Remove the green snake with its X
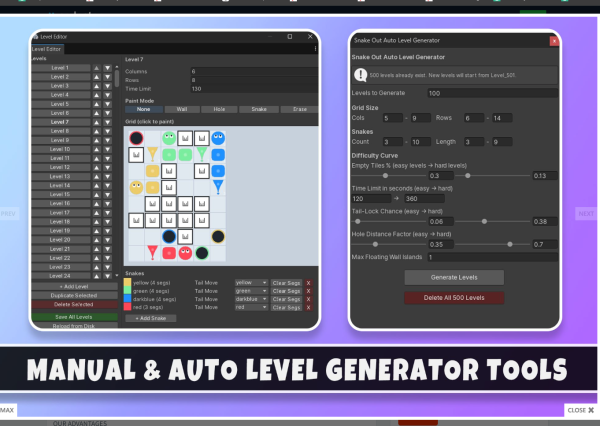This screenshot has width=600, height=426. (308, 291)
